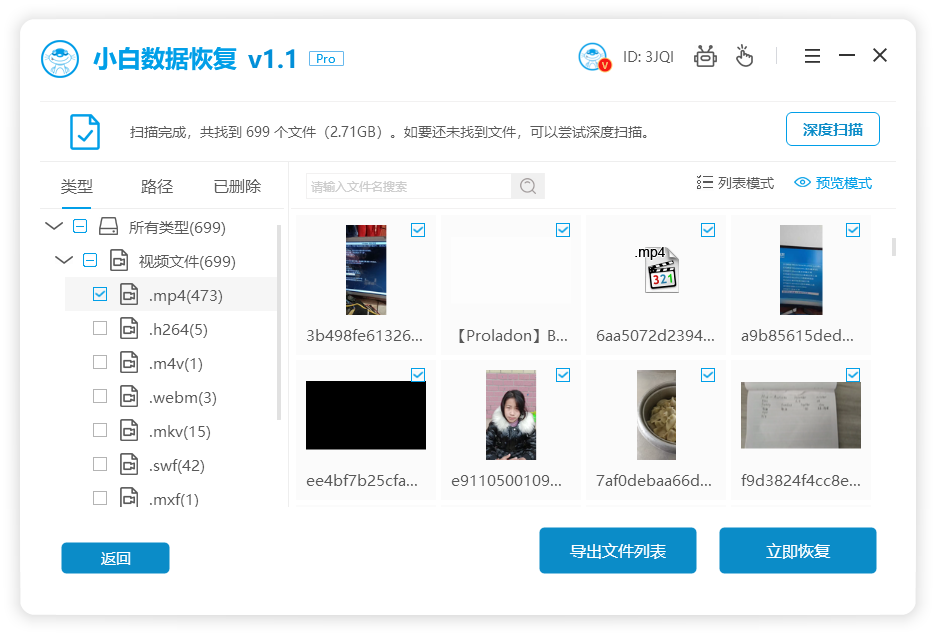This screenshot has height=636, width=936.
Task: Click the file icon beside .mxf(1)
Action: [129, 497]
